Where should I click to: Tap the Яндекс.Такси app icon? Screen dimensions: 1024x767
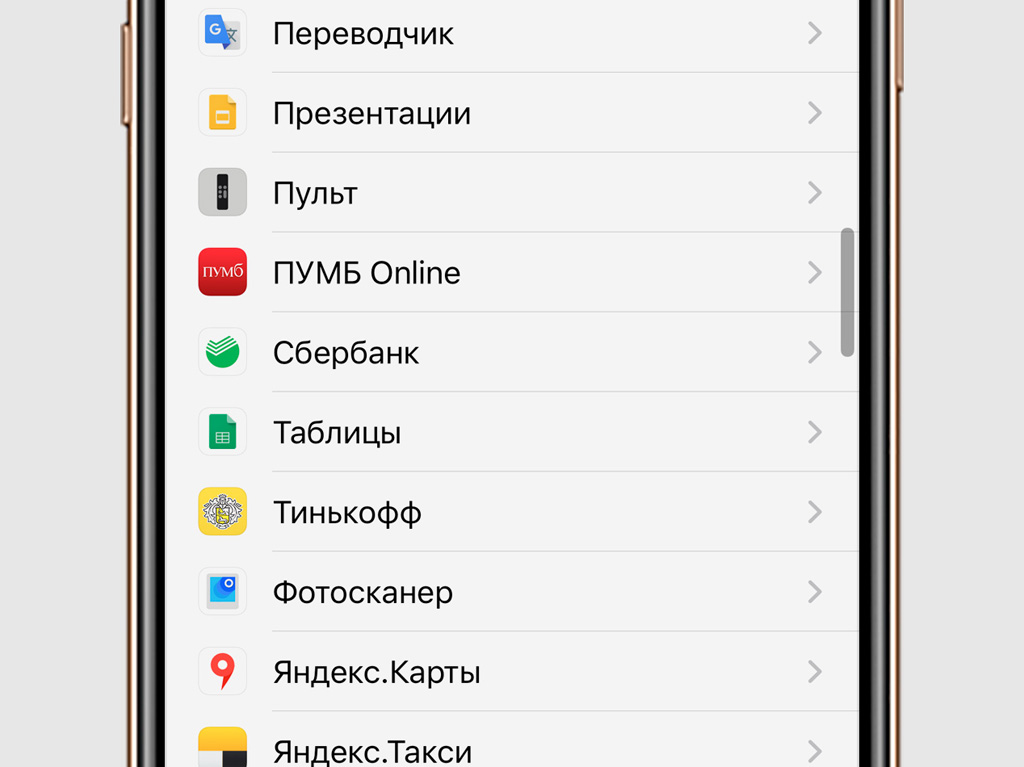point(223,747)
